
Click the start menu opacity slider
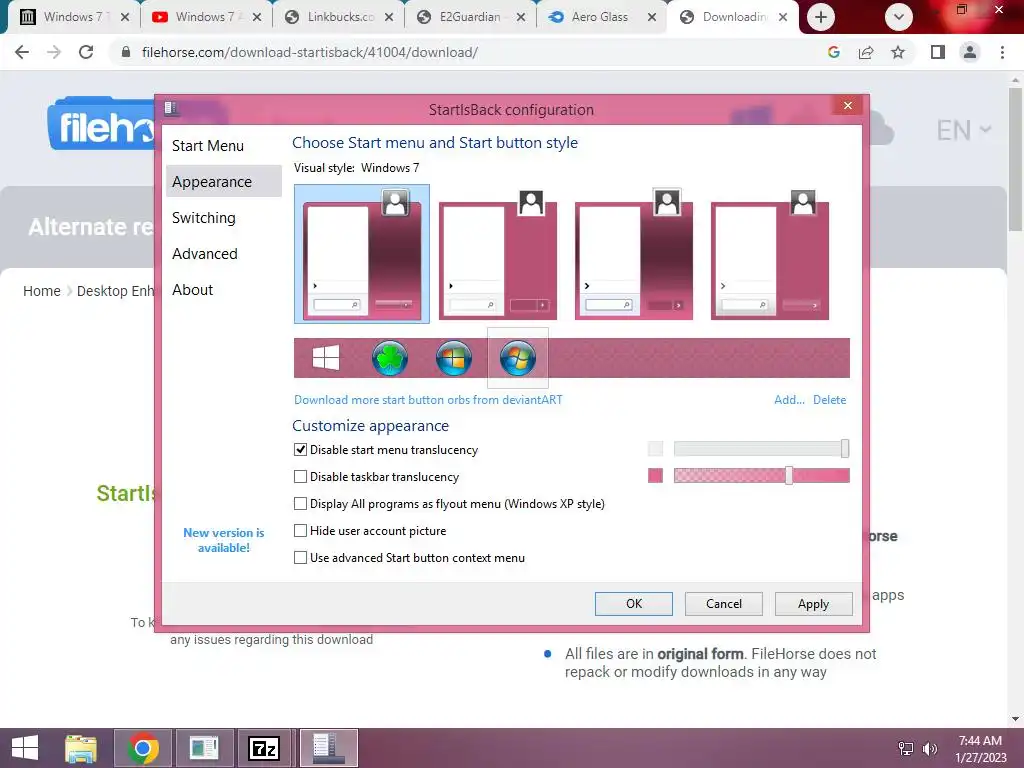pos(761,449)
